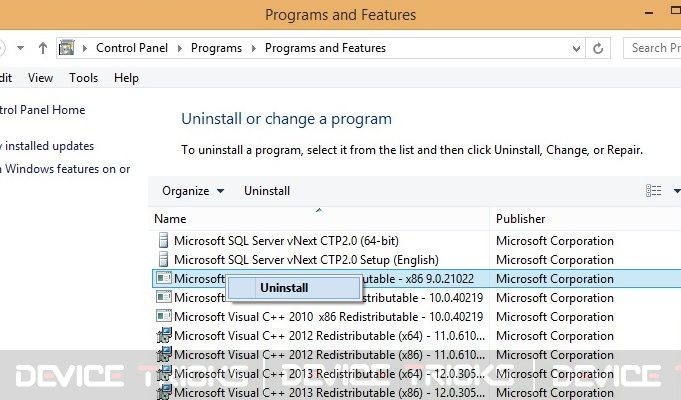Viewport: 681px width, 400px height.
Task: Click the Refresh icon in address bar
Action: [598, 48]
